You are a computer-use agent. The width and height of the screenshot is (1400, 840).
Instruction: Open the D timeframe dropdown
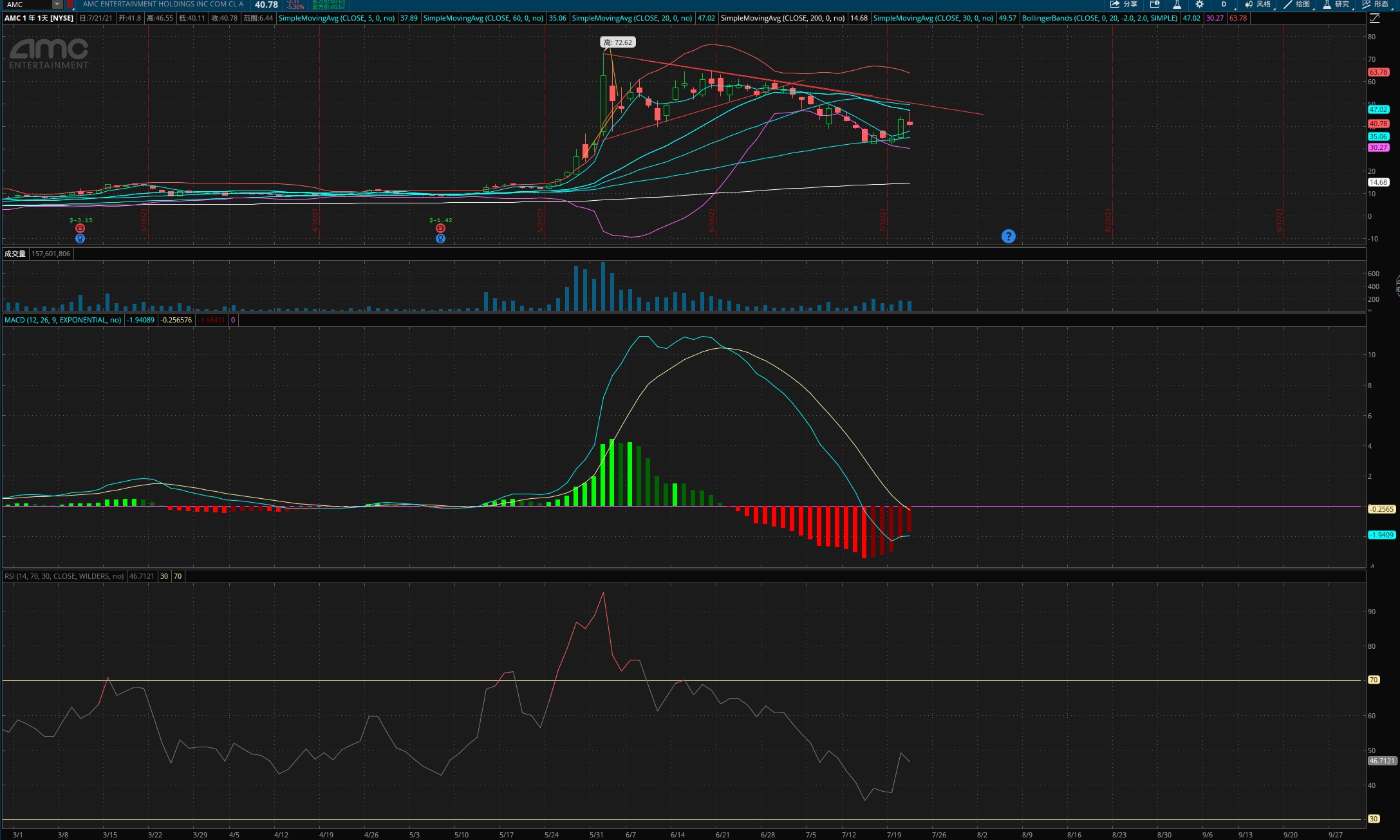tap(1224, 5)
